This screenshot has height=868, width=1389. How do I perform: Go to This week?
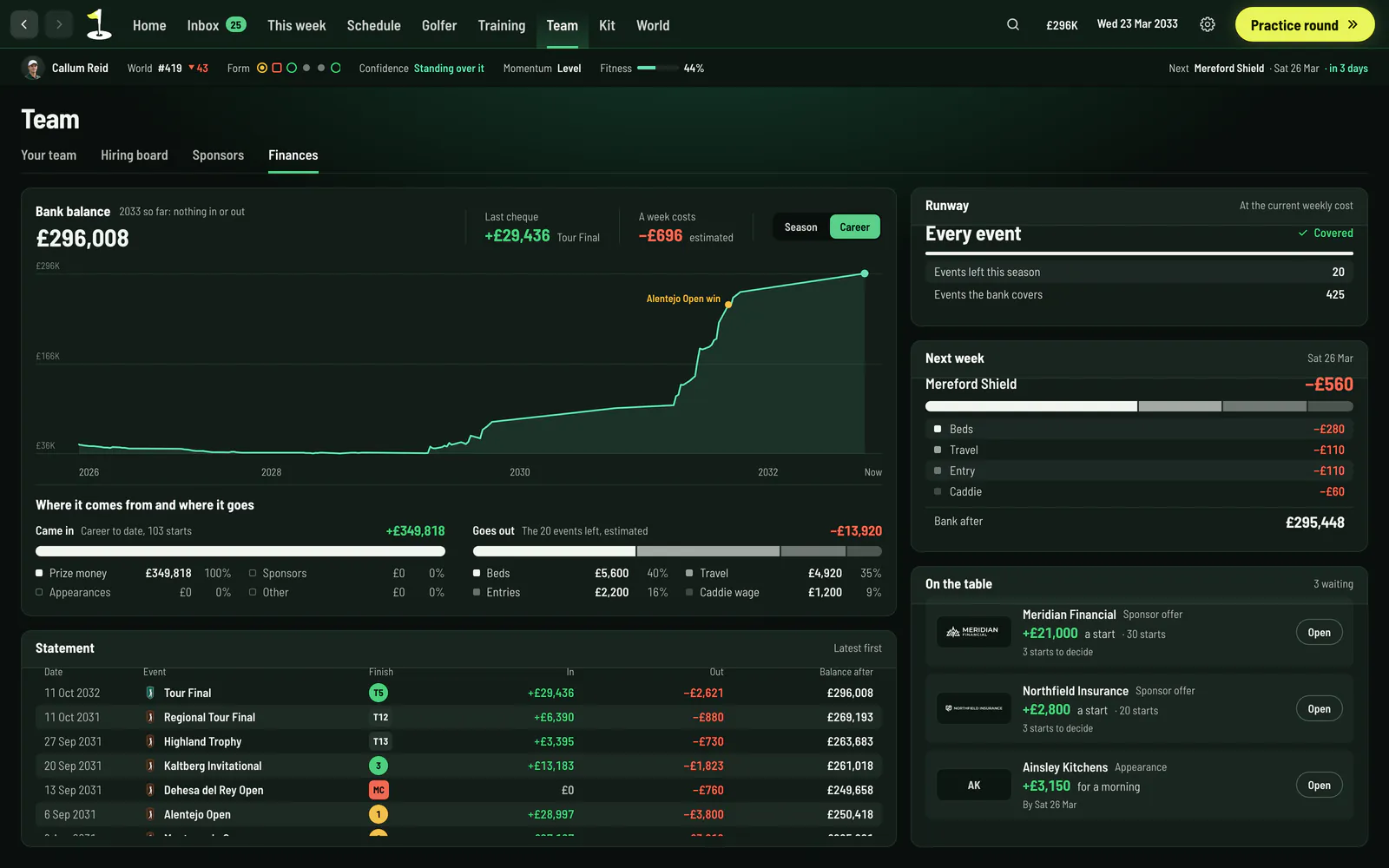tap(297, 25)
